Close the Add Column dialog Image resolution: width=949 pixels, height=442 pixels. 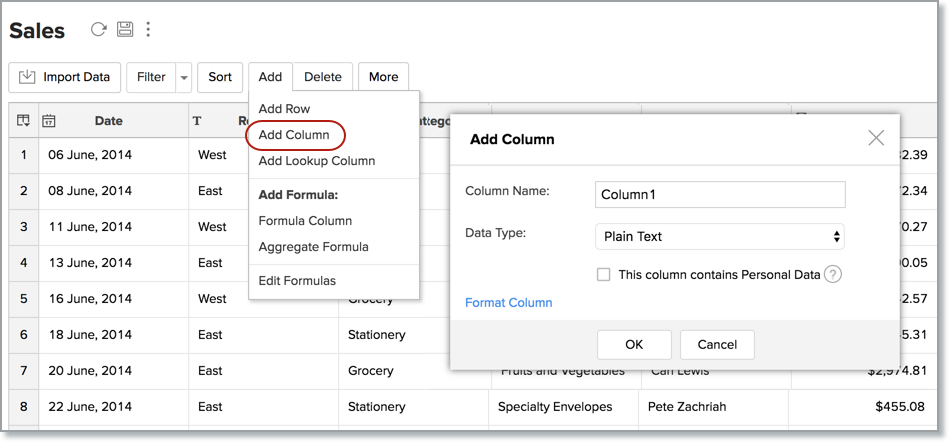pos(876,138)
